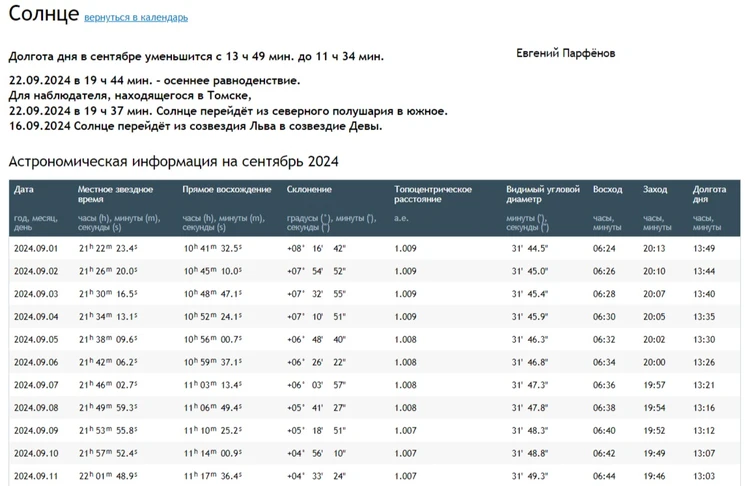Click the 'Прямое восхождение' column header
The height and width of the screenshot is (486, 750).
(x=227, y=189)
